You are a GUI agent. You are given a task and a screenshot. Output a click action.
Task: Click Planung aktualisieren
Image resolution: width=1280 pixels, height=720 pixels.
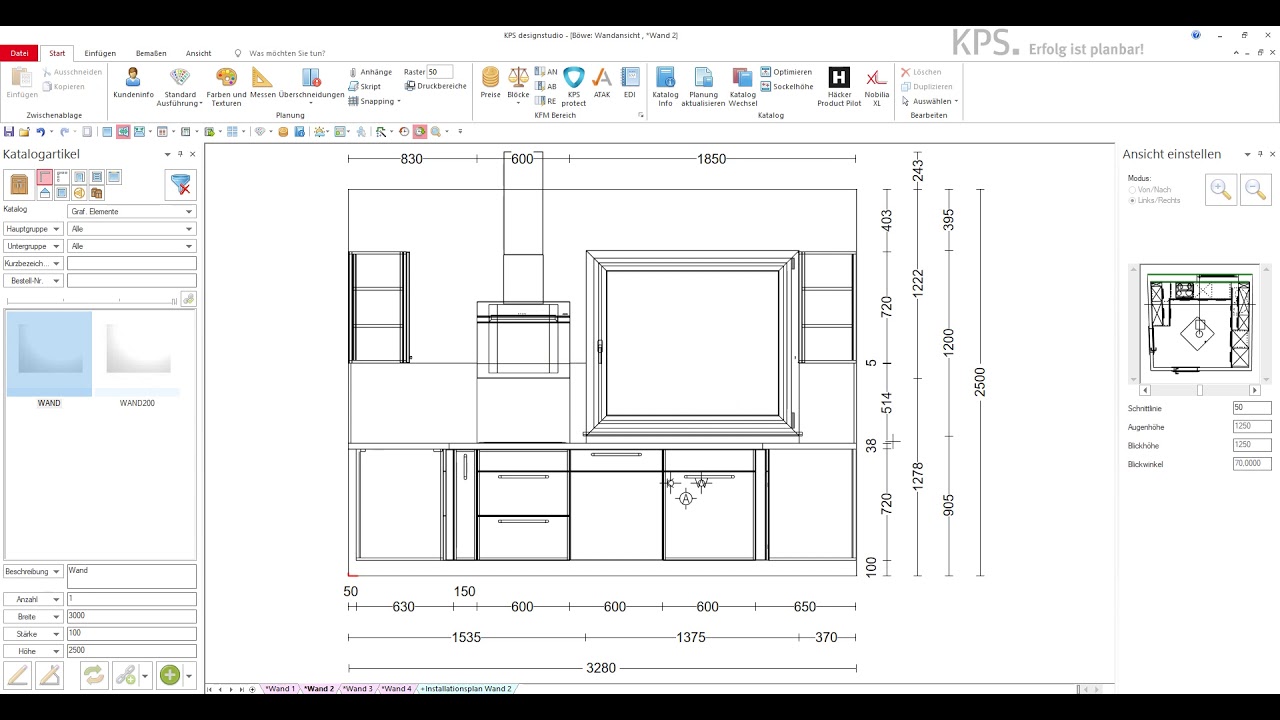click(x=703, y=87)
